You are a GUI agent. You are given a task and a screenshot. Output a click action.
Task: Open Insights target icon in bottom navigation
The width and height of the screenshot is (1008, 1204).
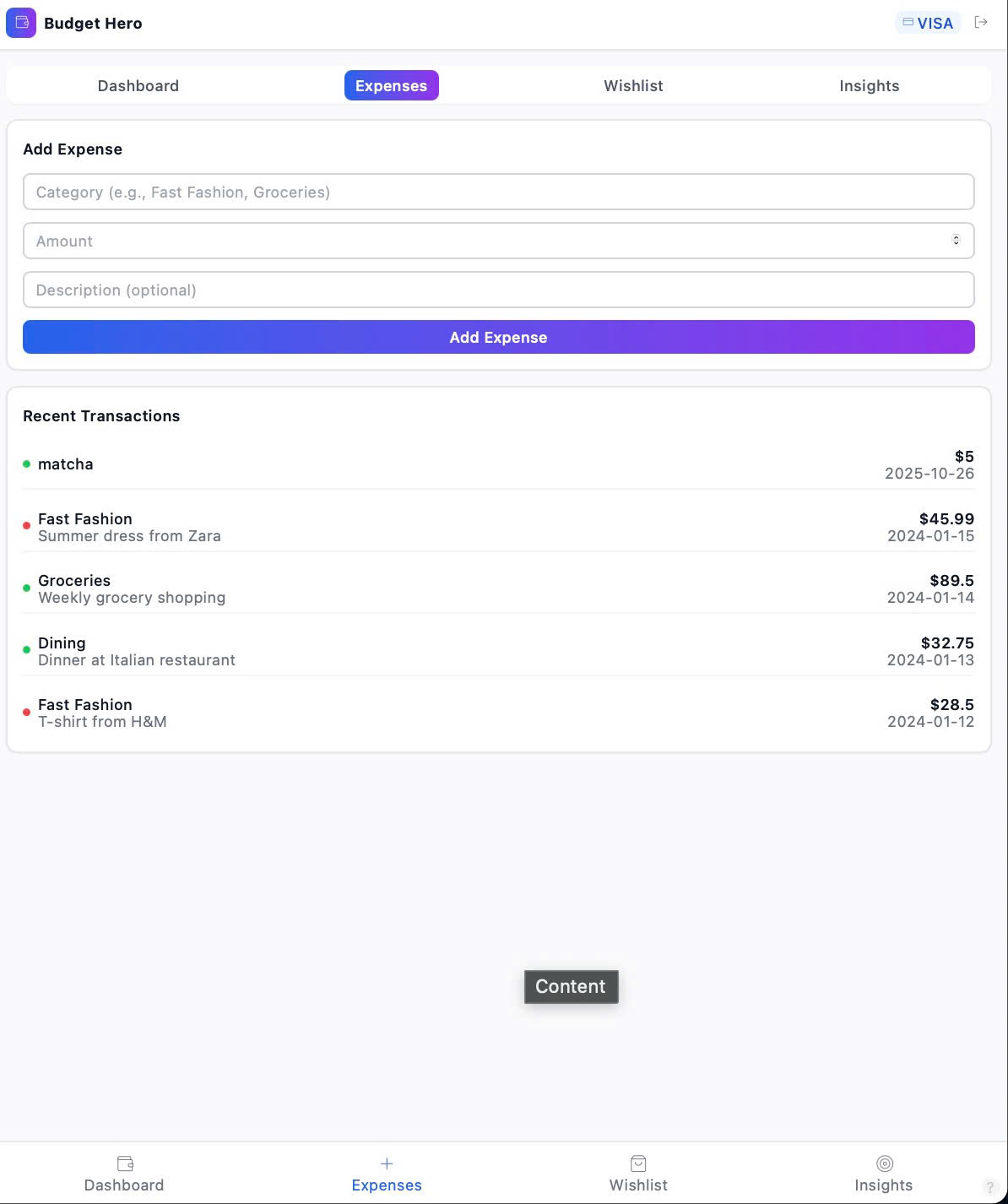point(884,1163)
